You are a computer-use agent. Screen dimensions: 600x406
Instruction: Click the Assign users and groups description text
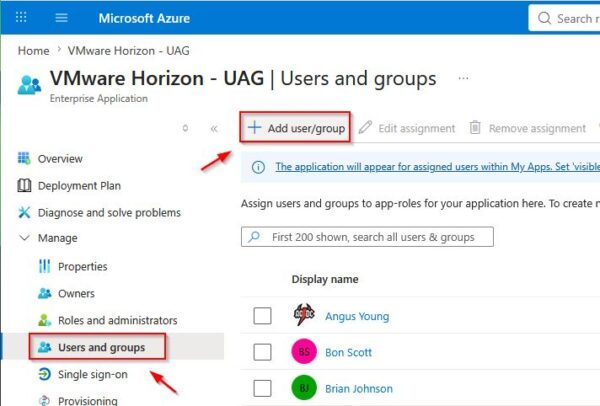420,203
